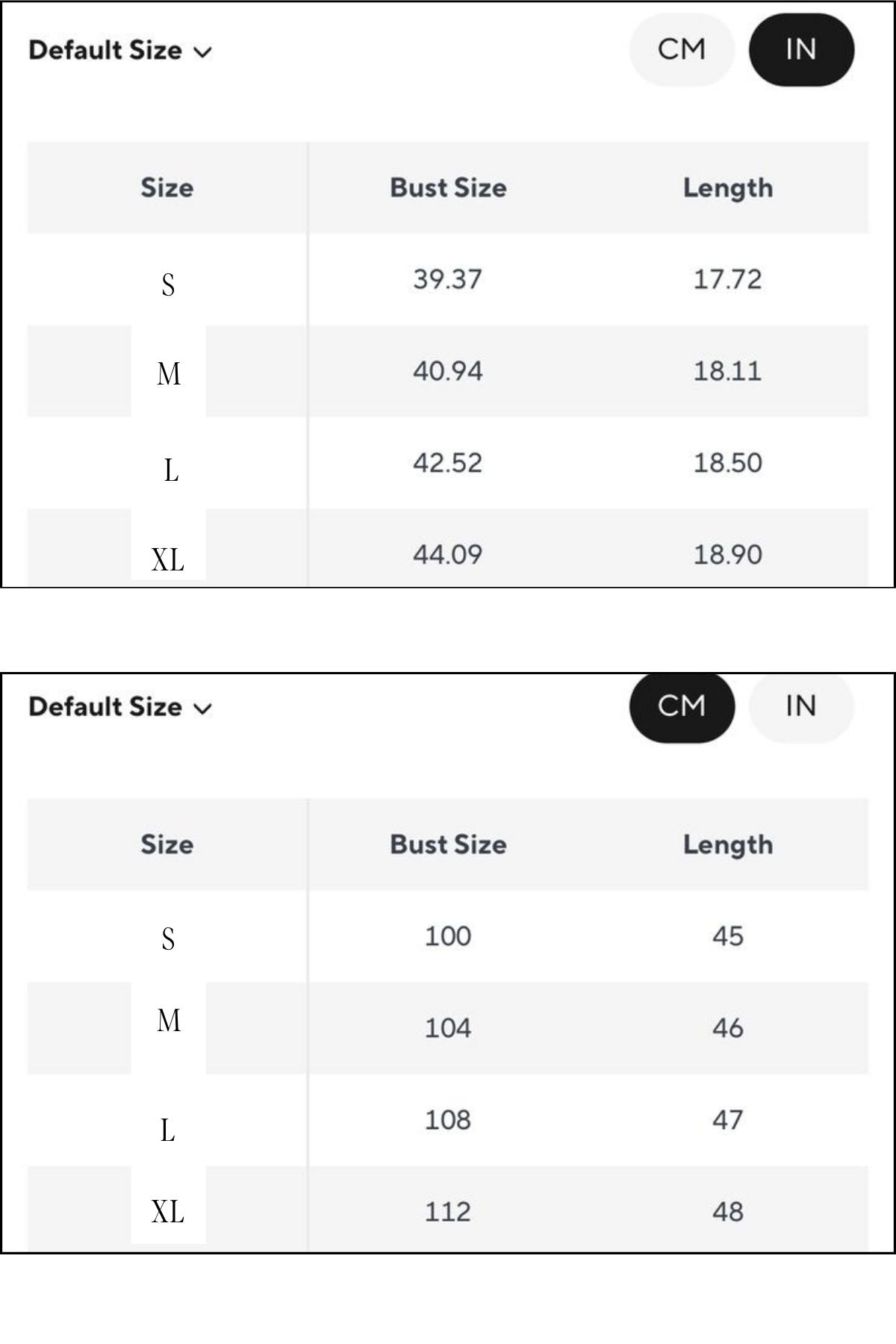Open the top Default Size dropdown
Image resolution: width=896 pixels, height=1344 pixels.
click(x=120, y=50)
